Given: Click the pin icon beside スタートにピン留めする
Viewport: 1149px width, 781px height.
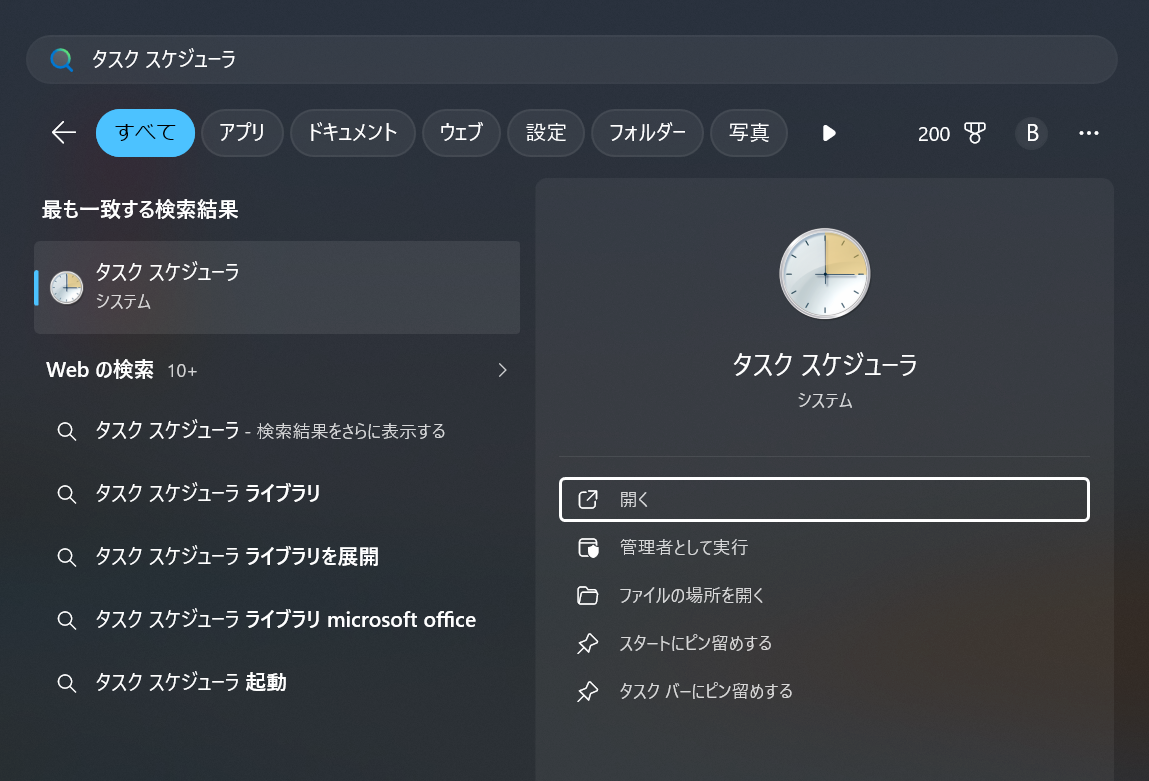Looking at the screenshot, I should point(589,643).
